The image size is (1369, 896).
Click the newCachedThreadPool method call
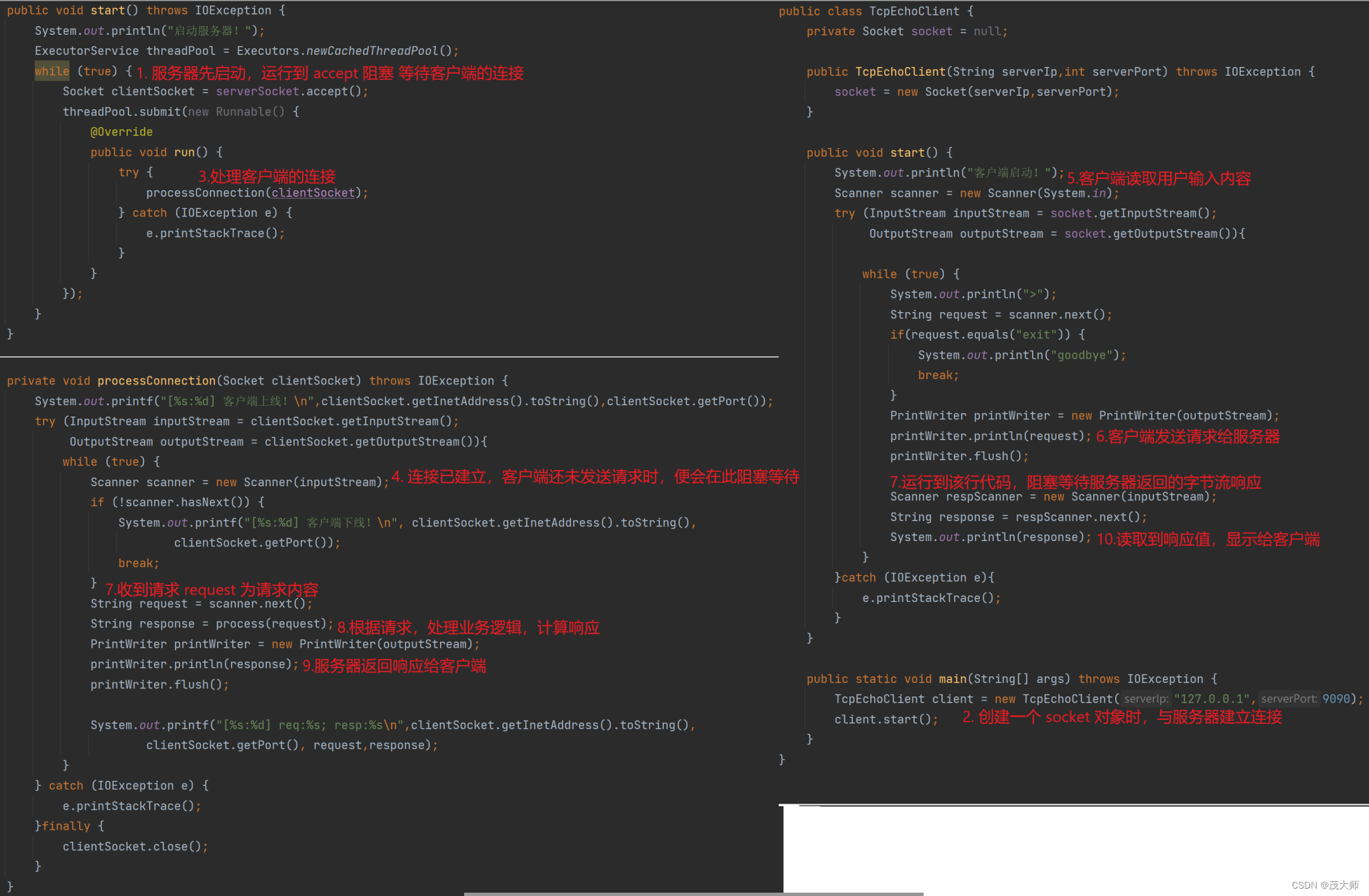(372, 51)
